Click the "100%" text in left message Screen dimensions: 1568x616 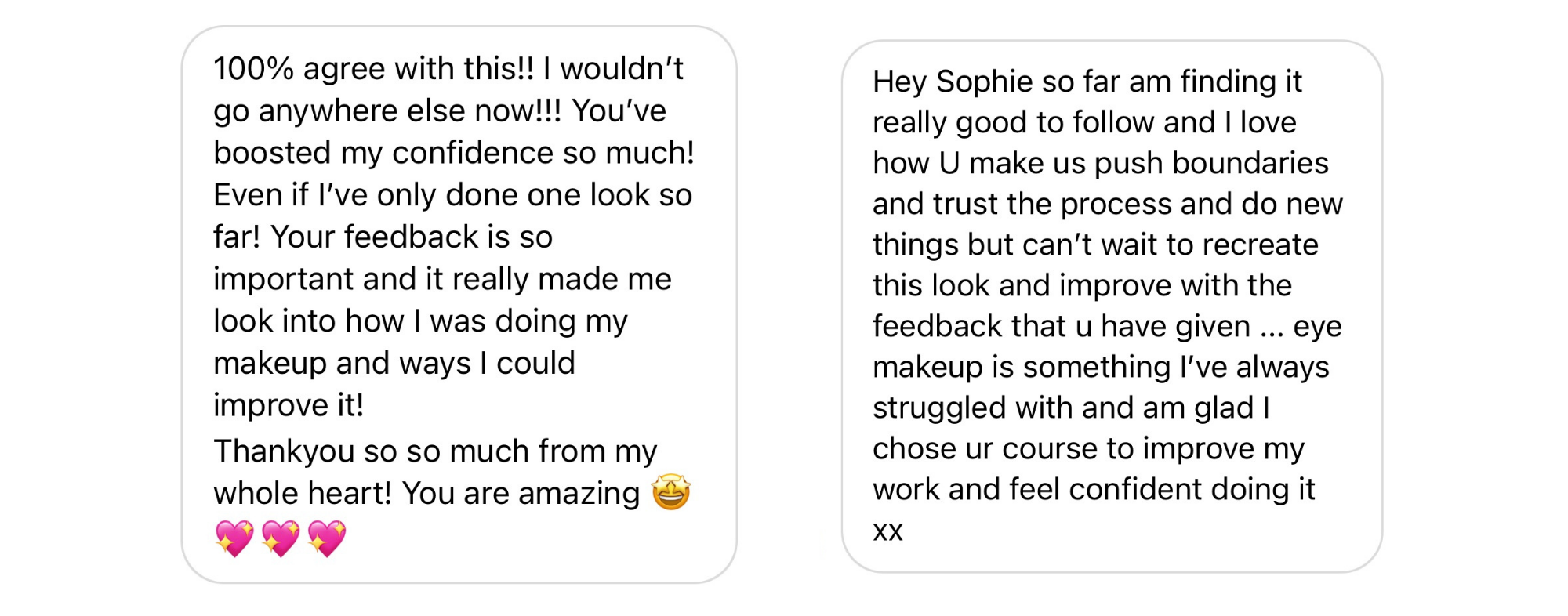click(x=253, y=69)
